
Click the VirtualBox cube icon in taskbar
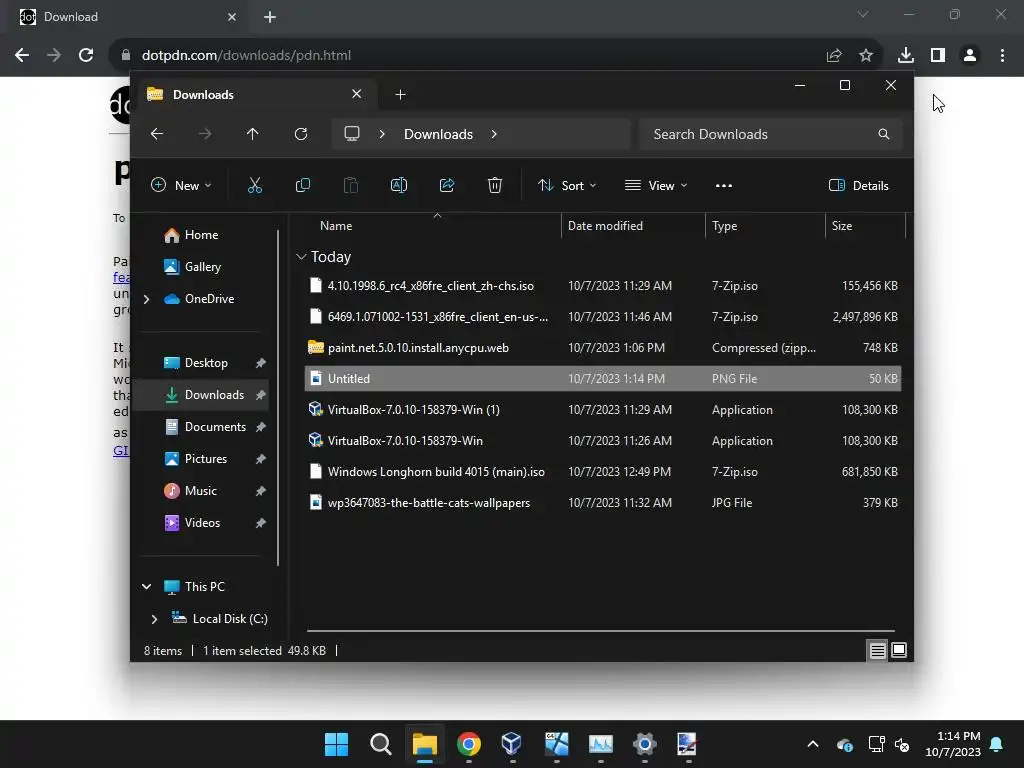[x=512, y=744]
